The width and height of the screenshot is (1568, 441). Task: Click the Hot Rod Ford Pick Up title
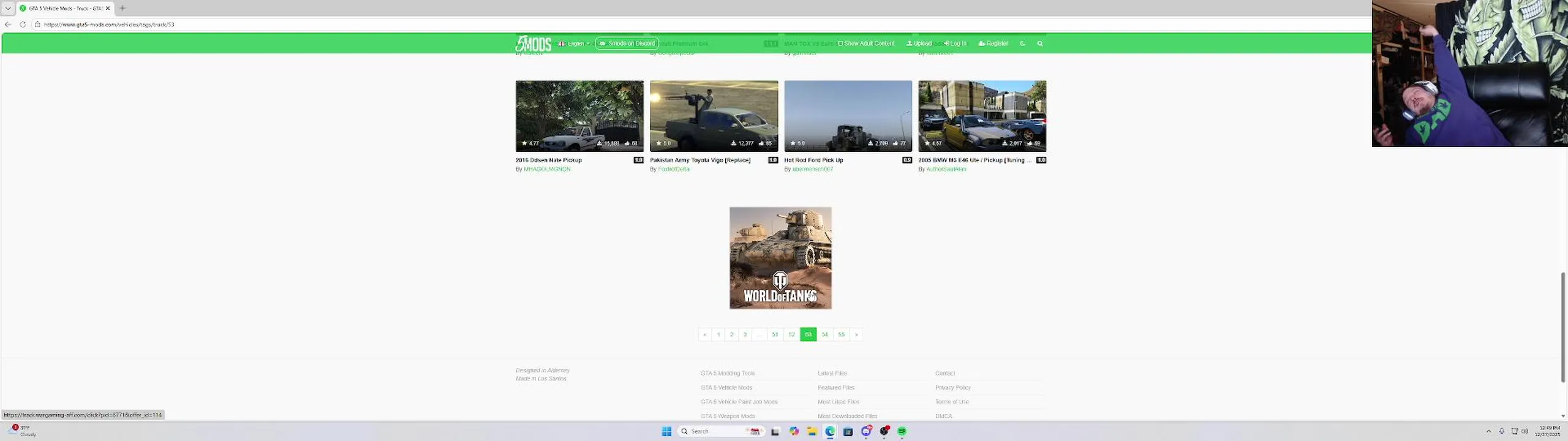[814, 160]
